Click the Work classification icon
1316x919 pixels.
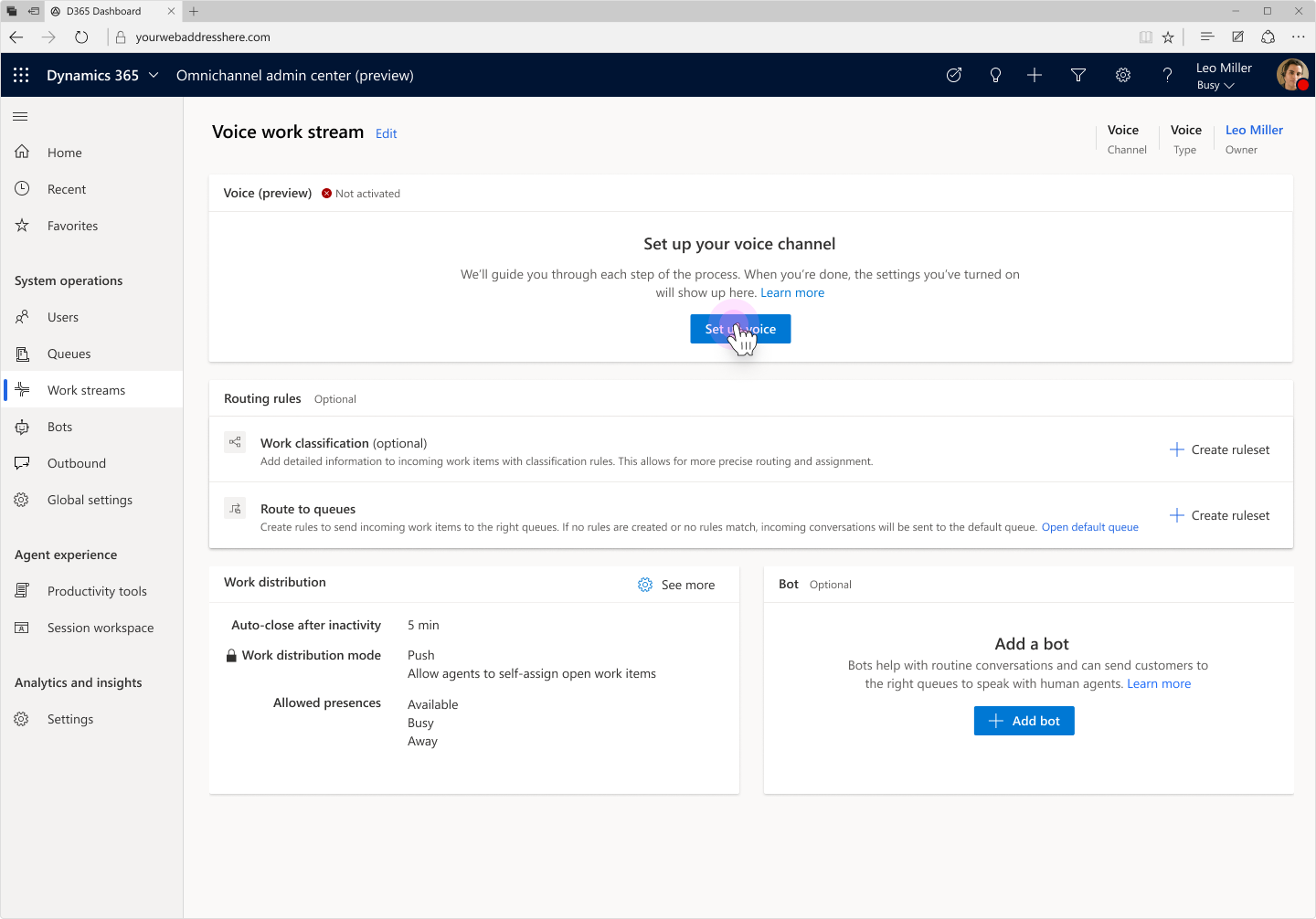tap(235, 442)
